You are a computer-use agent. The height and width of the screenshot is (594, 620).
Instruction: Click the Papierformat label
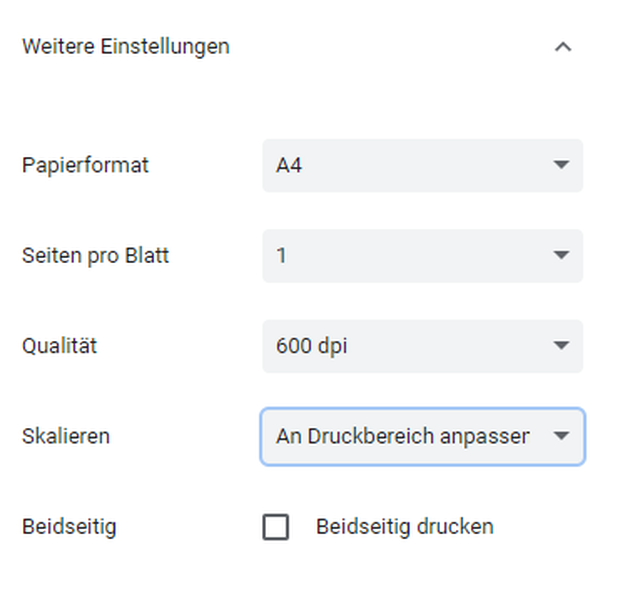pyautogui.click(x=85, y=165)
